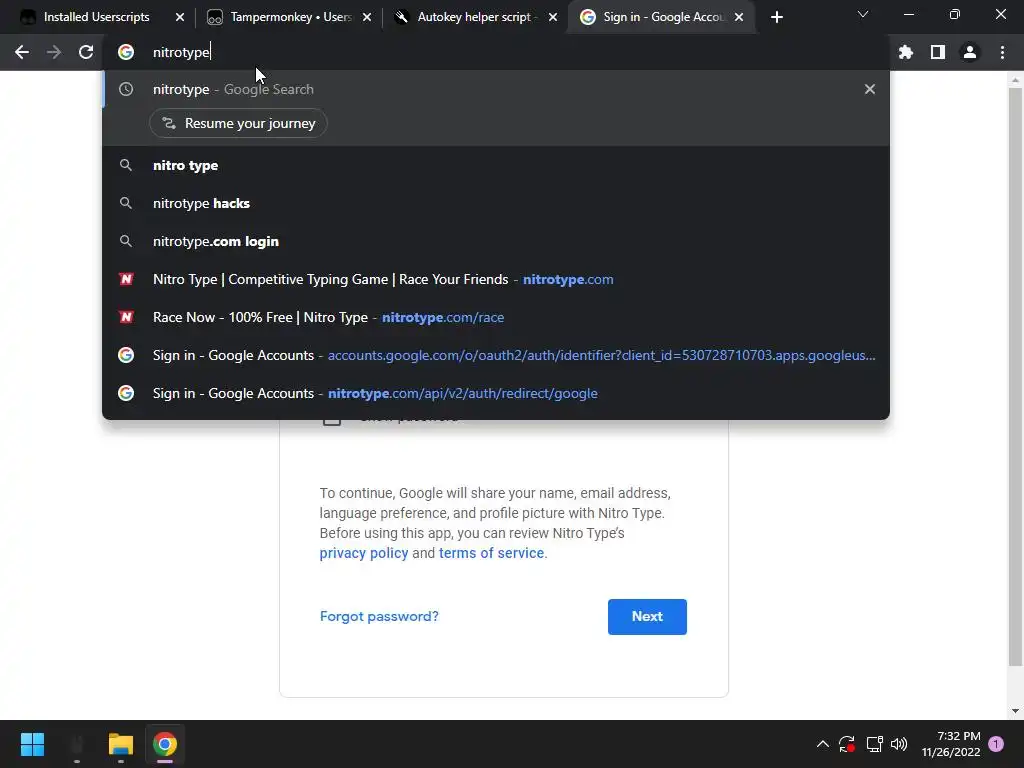
Task: Open accounts.google.com oauth2 sign in suggestion
Action: [496, 355]
